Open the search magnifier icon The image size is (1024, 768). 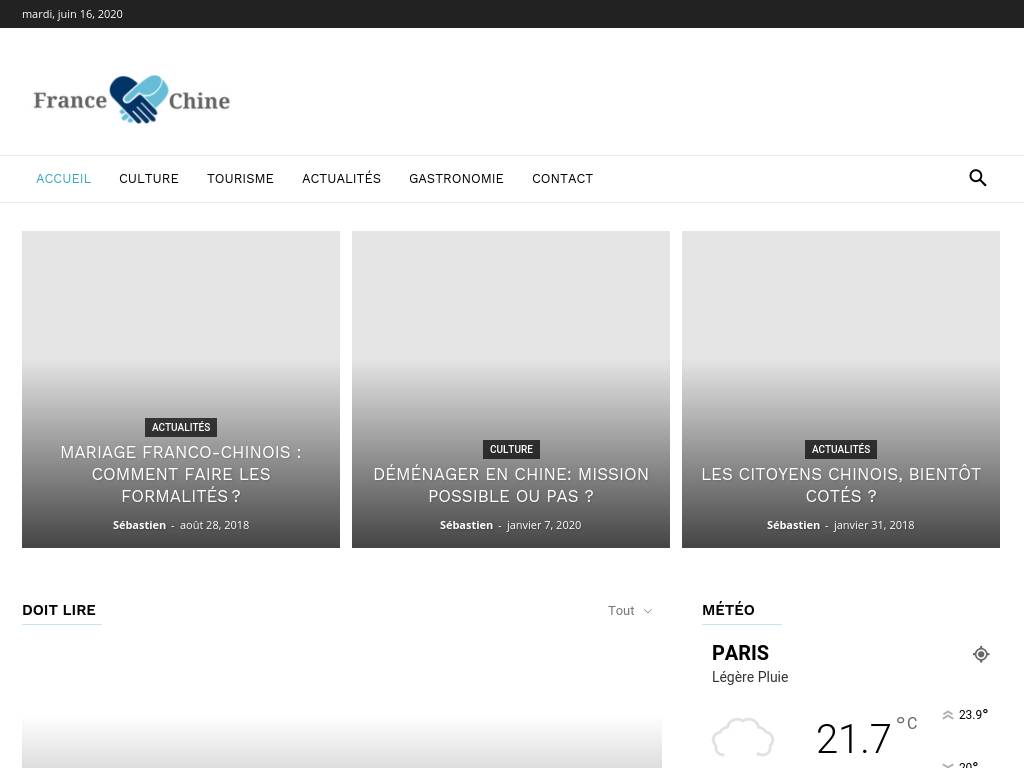point(978,178)
